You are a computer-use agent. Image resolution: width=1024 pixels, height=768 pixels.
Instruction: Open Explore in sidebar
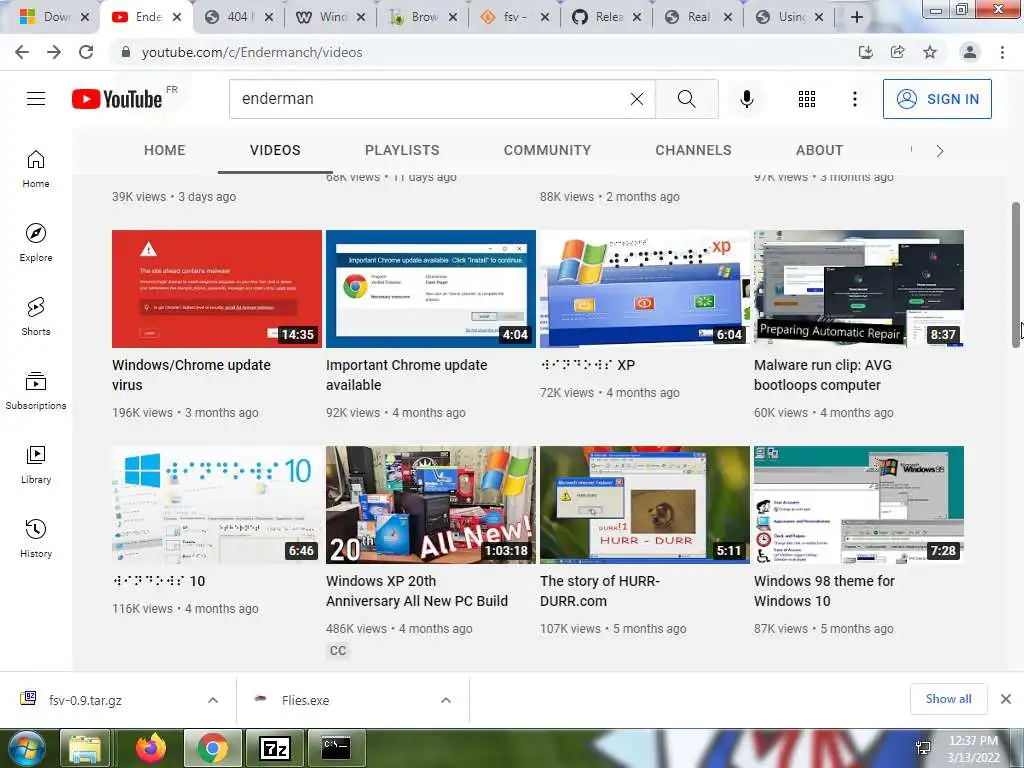click(x=36, y=243)
